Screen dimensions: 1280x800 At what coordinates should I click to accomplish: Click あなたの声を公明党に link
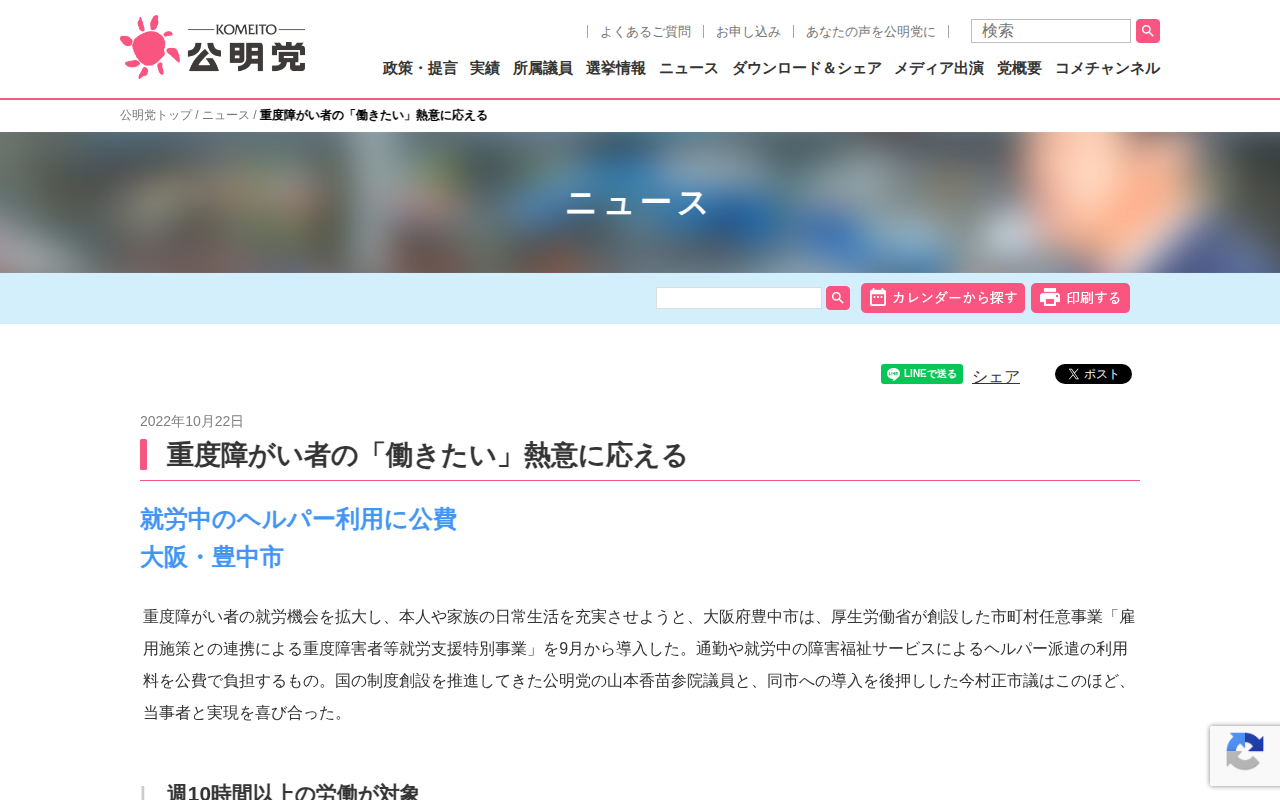[x=871, y=32]
